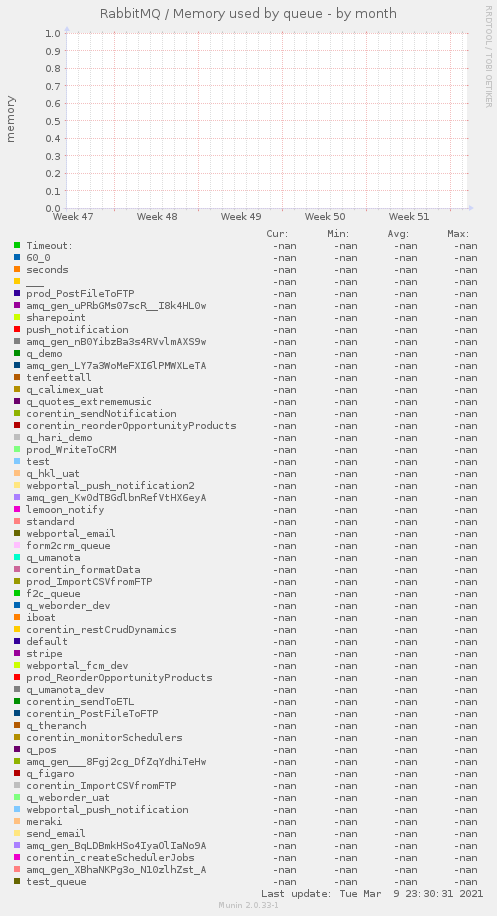Select webportal_fcm_dev legend entry
The image size is (497, 916).
77,665
